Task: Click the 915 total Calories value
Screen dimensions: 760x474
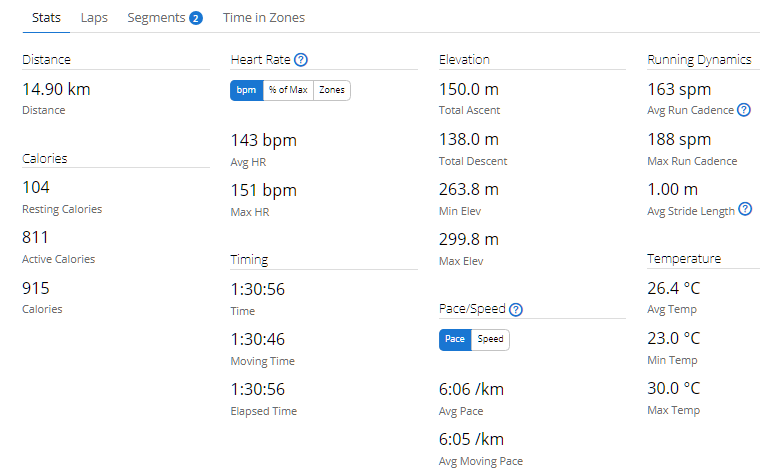Action: (36, 288)
